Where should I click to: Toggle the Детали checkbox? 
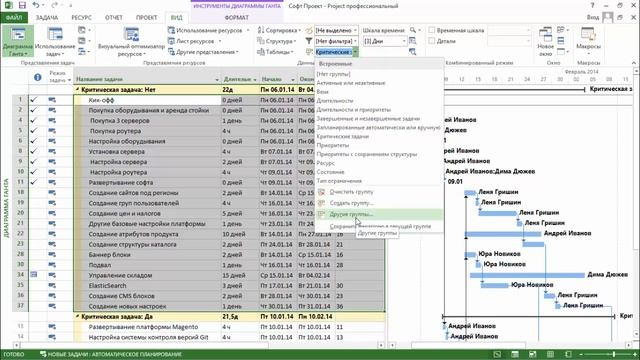(x=432, y=41)
